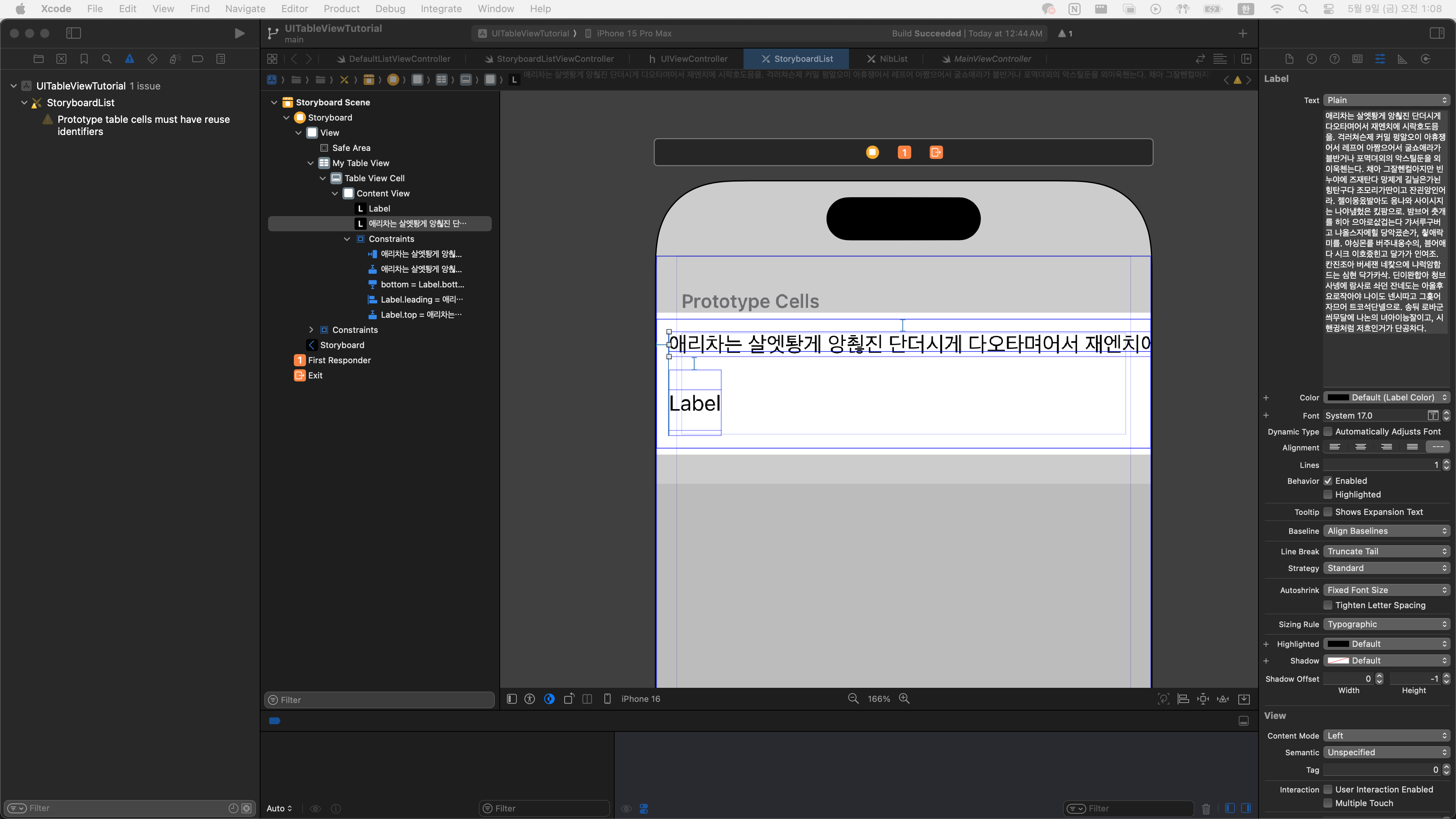1456x819 pixels.
Task: Toggle canvas orientation icon
Action: coord(569,698)
